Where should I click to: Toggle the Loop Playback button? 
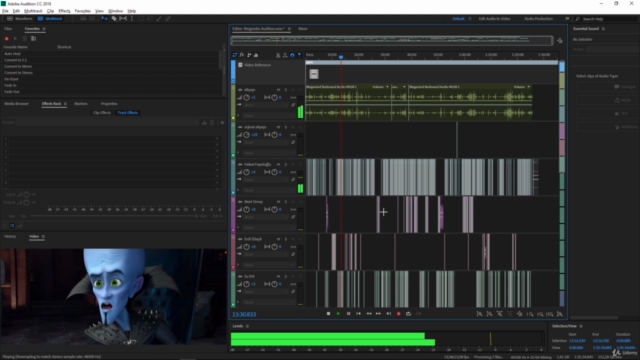(409, 313)
